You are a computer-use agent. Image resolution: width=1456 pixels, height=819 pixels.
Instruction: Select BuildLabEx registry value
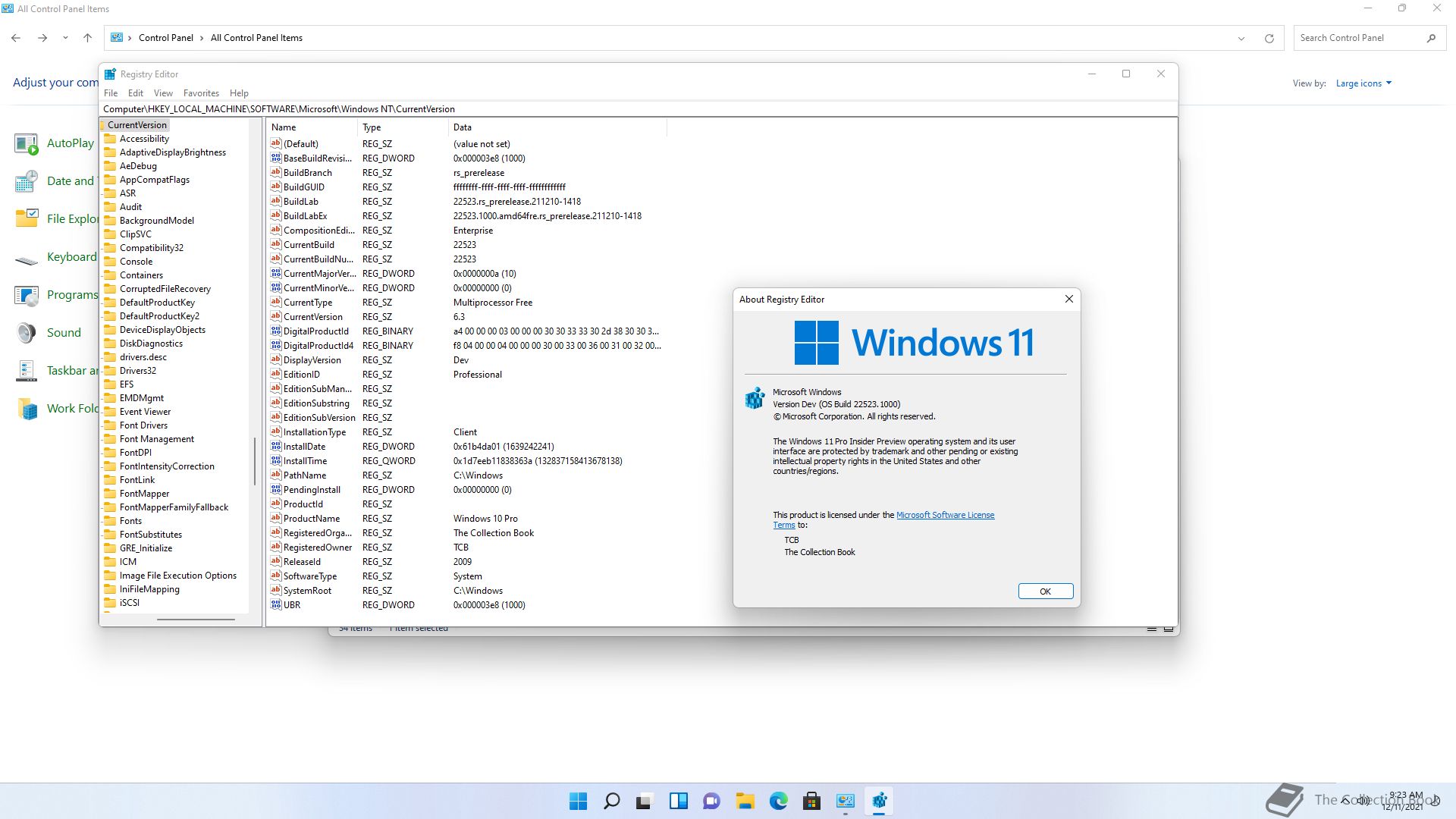click(305, 216)
